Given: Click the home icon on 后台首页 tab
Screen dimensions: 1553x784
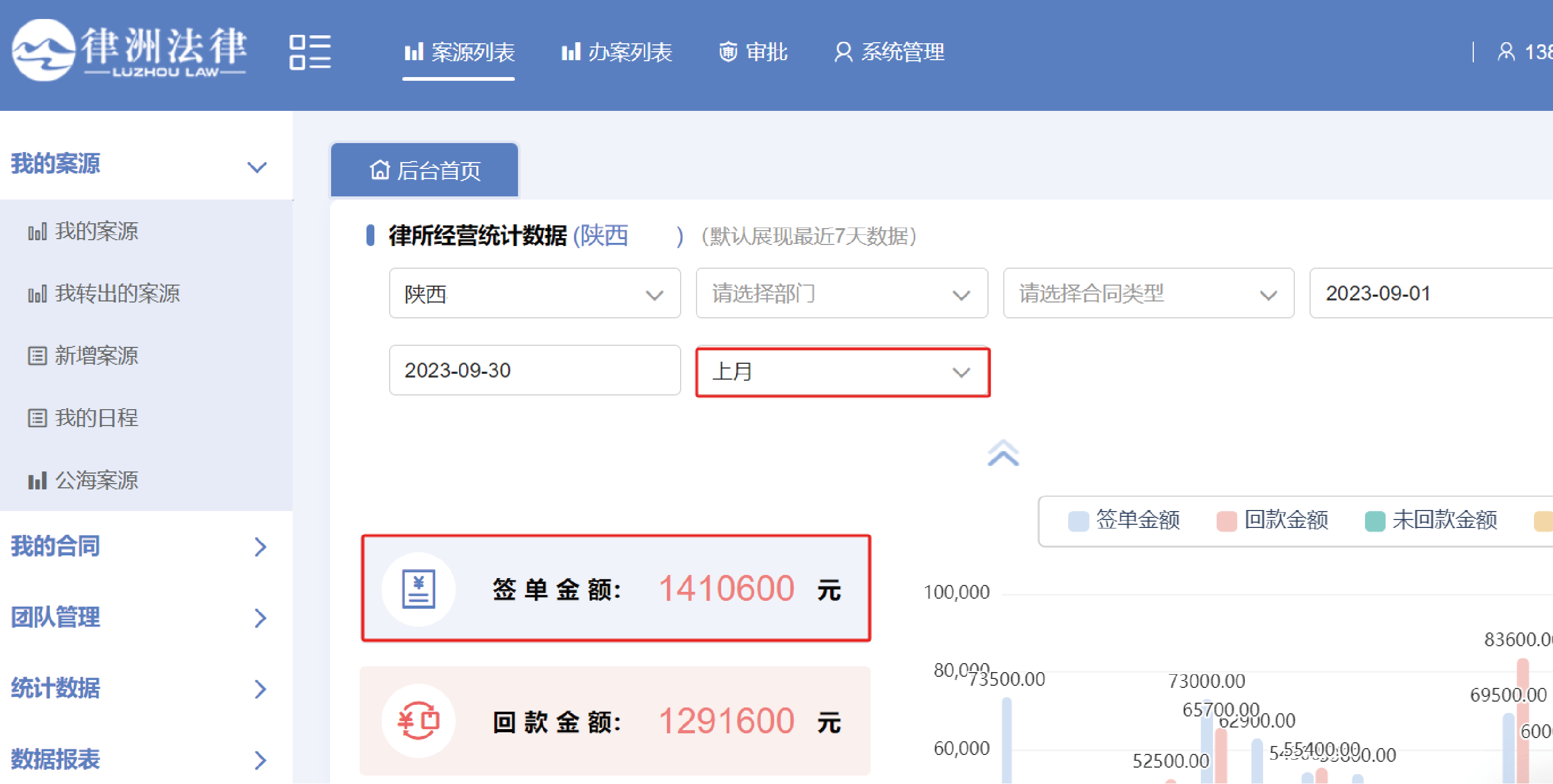Looking at the screenshot, I should click(380, 170).
